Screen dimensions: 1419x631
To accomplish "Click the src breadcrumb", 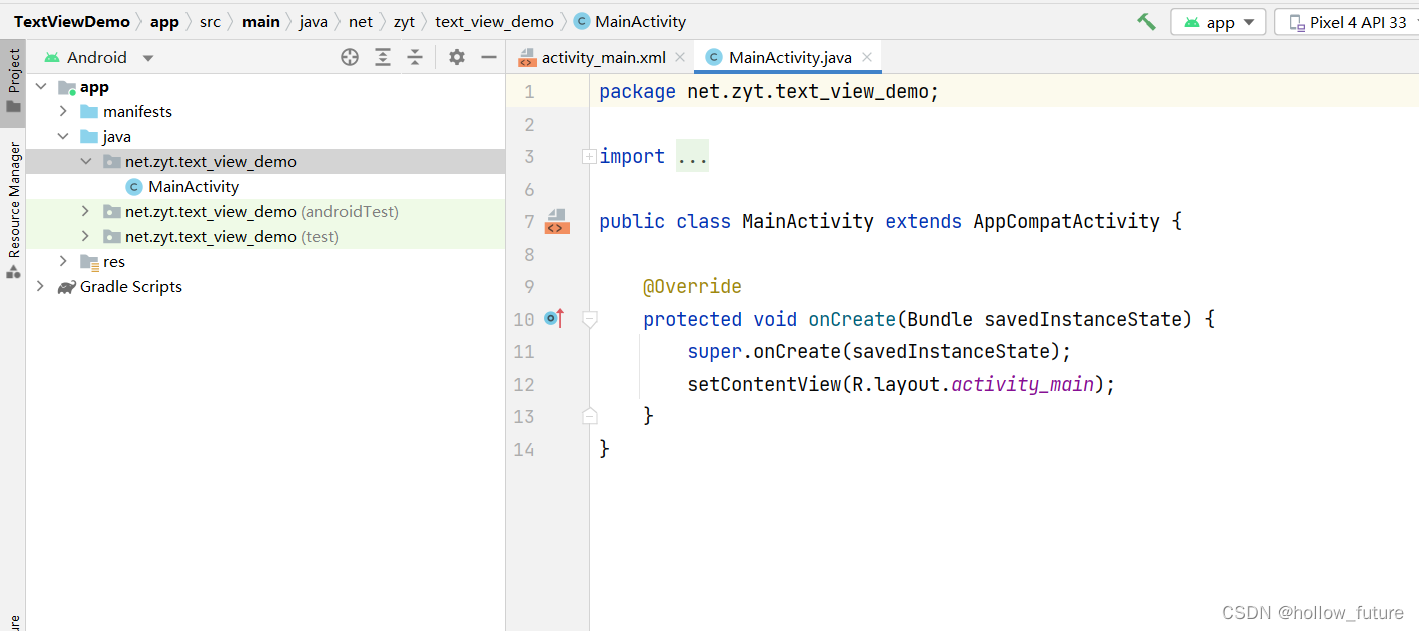I will [x=210, y=21].
